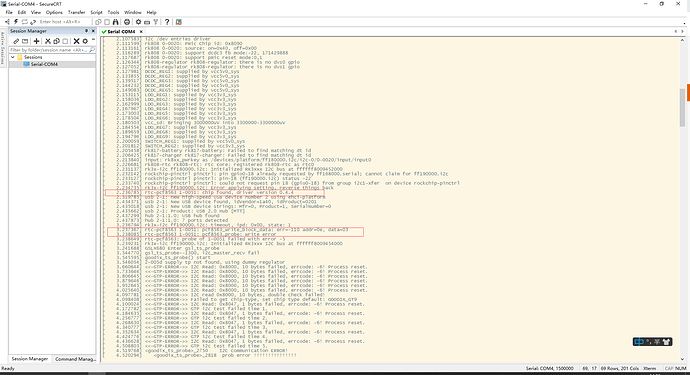690x375 pixels.
Task: Click the copy icon in Session Manager
Action: coord(56,41)
